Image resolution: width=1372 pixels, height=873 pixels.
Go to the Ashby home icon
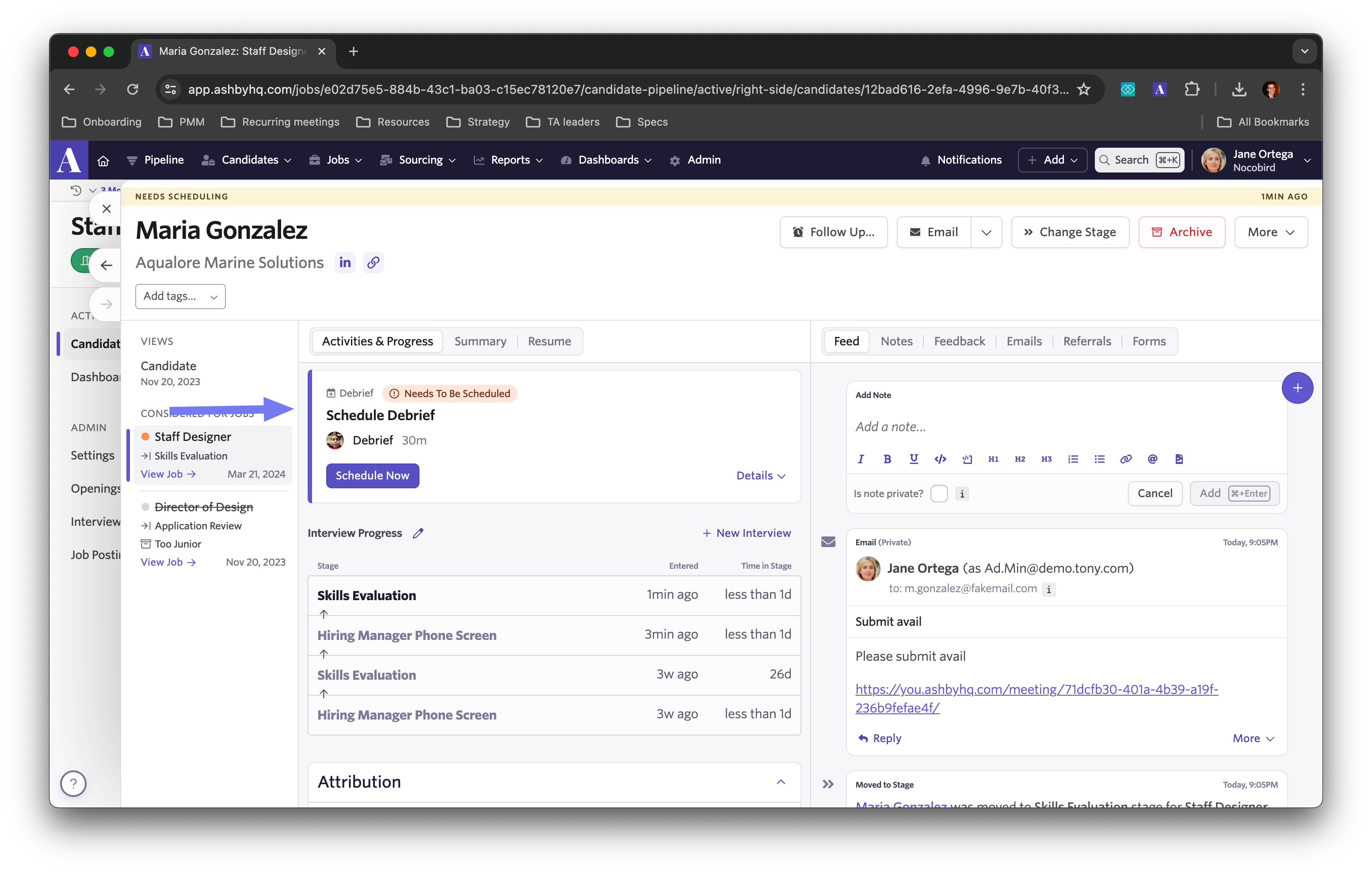pyautogui.click(x=103, y=160)
